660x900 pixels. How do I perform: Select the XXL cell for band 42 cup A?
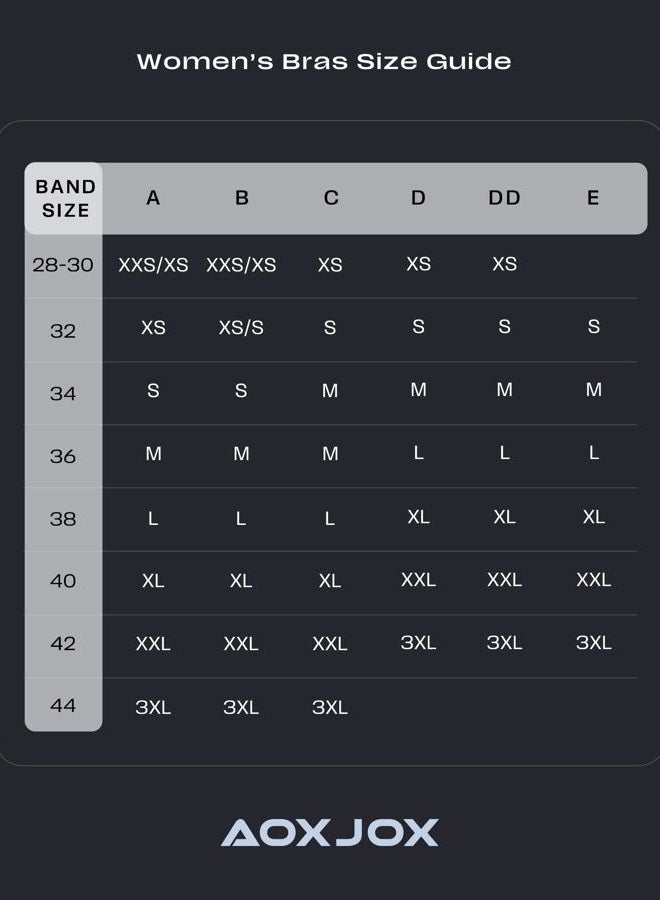click(x=153, y=643)
